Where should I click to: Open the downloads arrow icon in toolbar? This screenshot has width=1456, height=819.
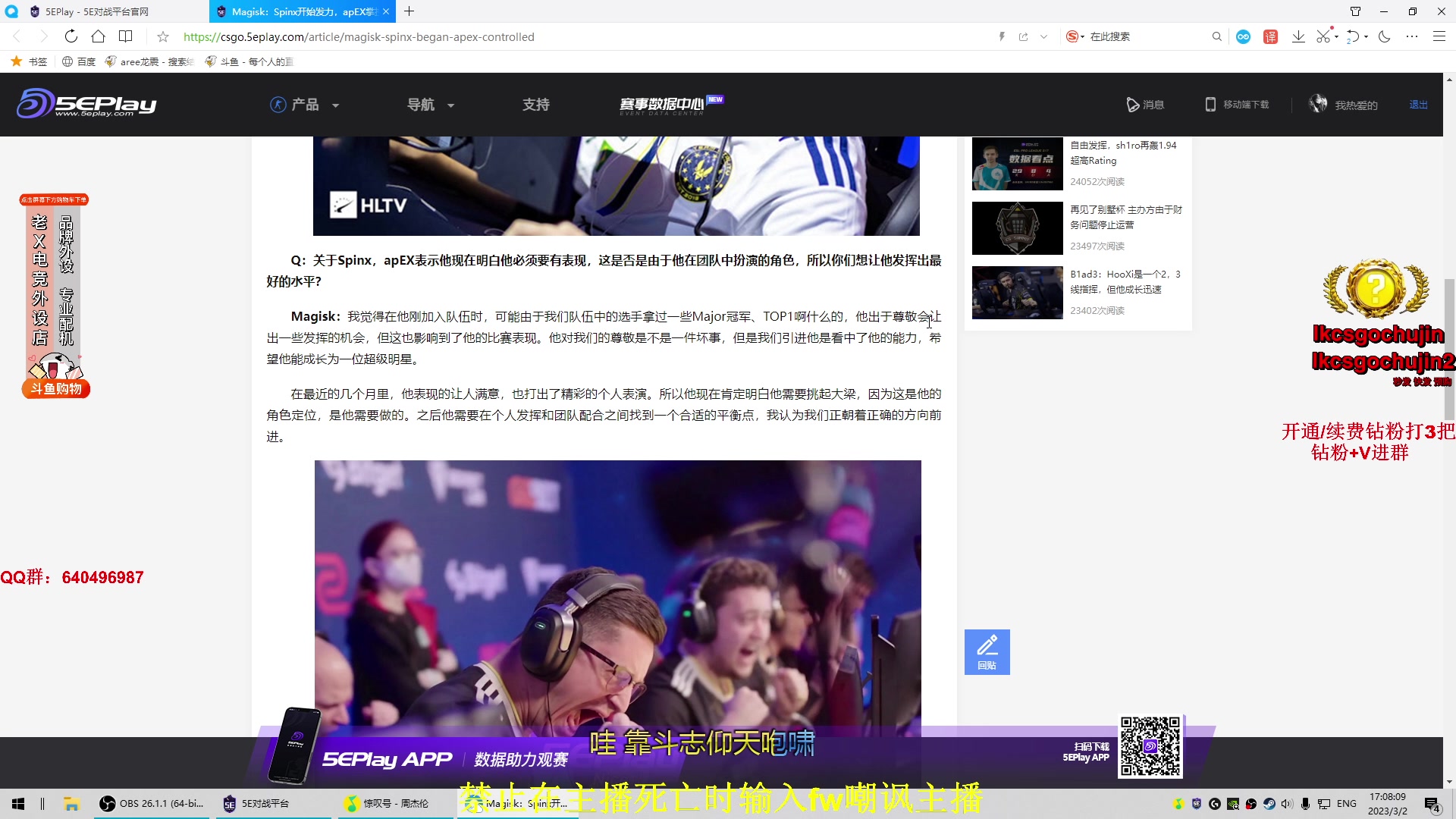pyautogui.click(x=1298, y=36)
